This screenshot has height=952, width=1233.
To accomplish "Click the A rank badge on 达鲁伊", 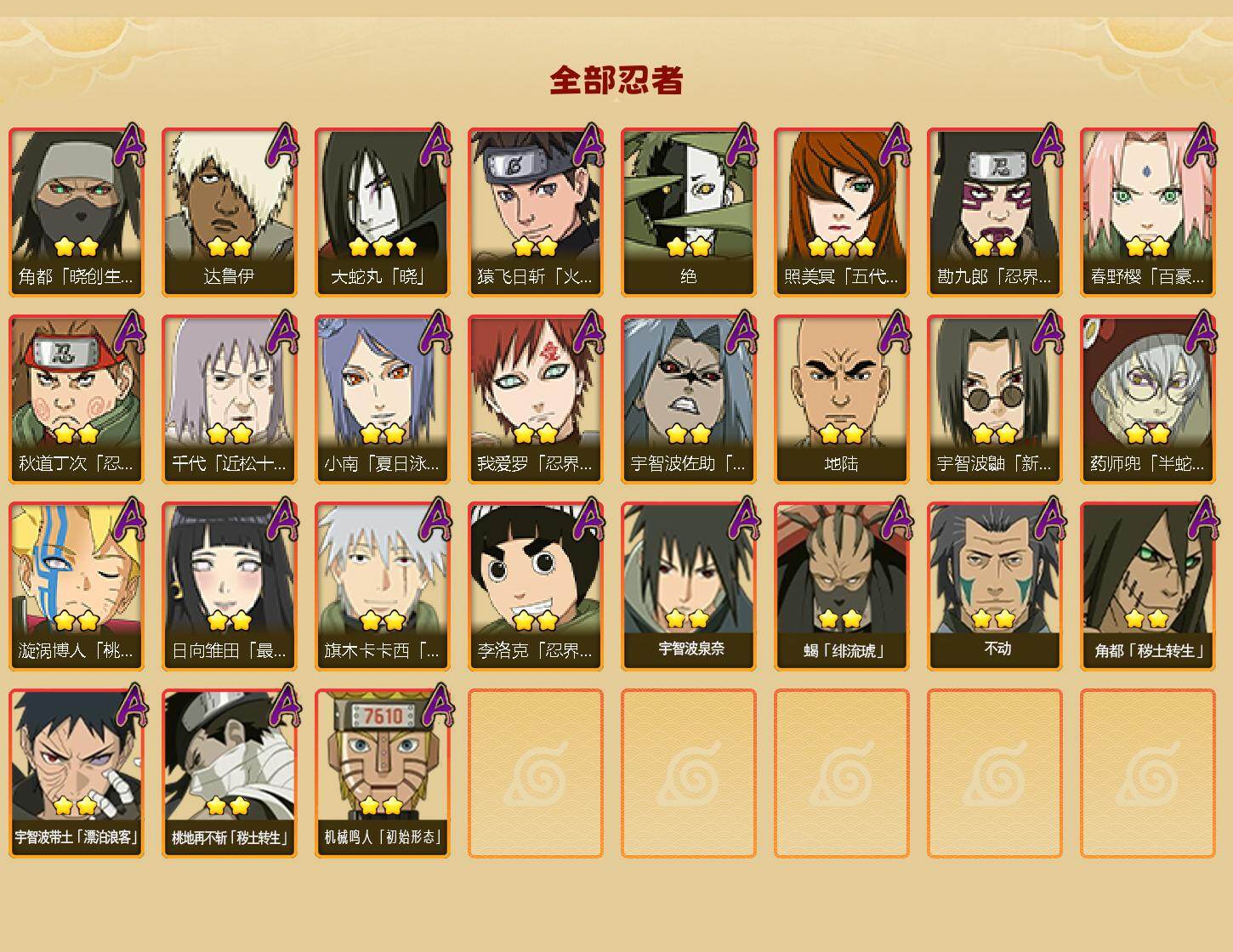I will point(282,146).
